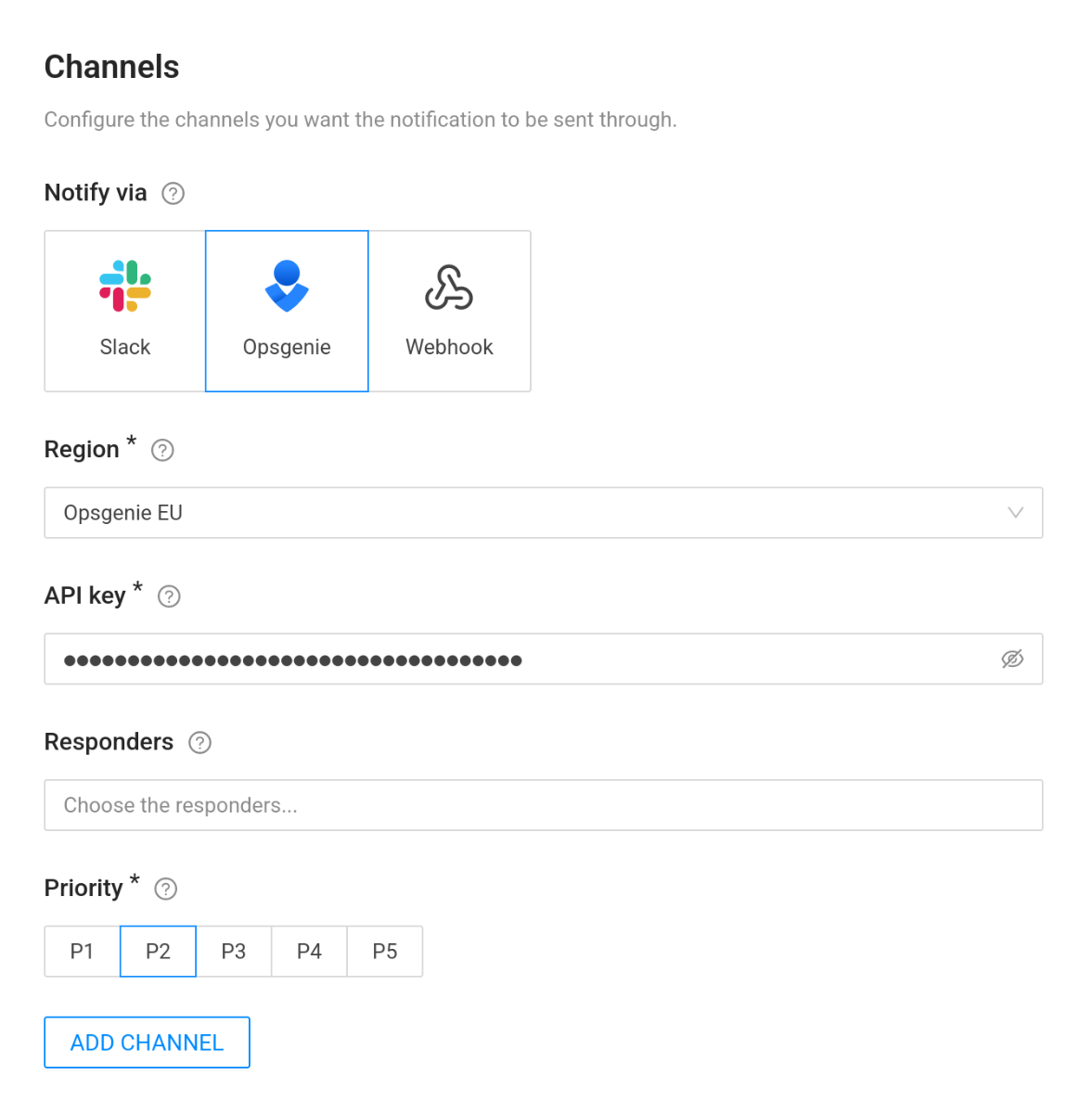Screen dimensions: 1092x1114
Task: Click the Priority help question mark icon
Action: pos(165,889)
